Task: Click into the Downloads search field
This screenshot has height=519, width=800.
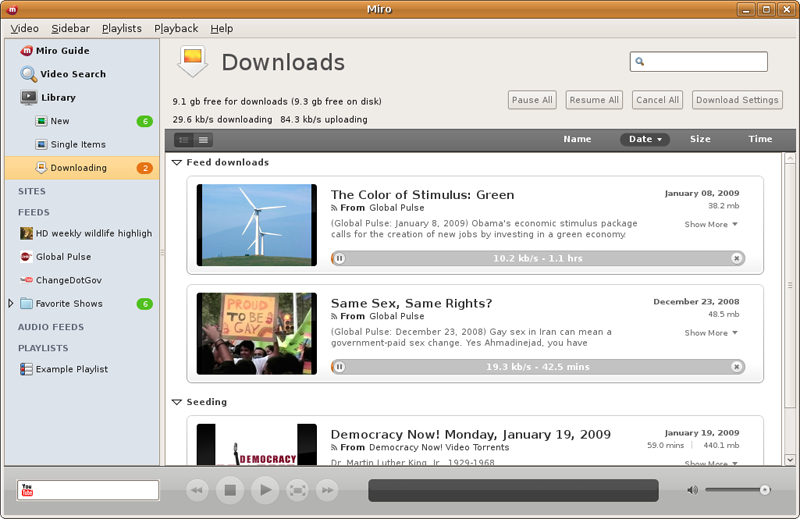Action: (x=698, y=62)
